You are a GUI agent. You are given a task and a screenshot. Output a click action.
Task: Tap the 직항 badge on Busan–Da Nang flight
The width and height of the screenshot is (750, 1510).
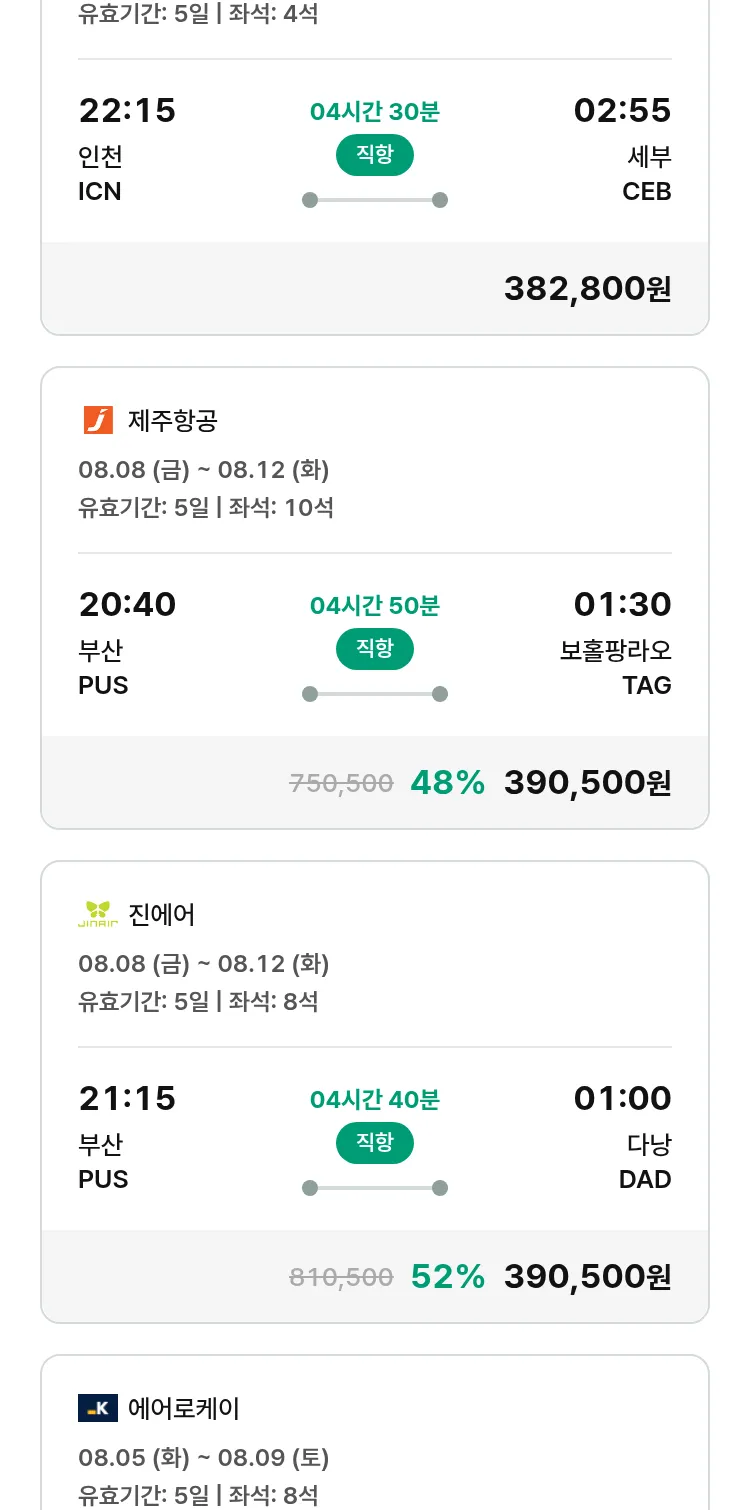click(x=374, y=1143)
